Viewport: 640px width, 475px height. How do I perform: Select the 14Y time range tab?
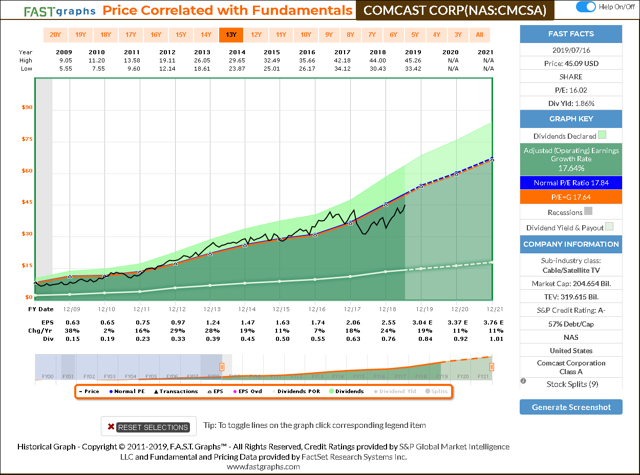[206, 35]
